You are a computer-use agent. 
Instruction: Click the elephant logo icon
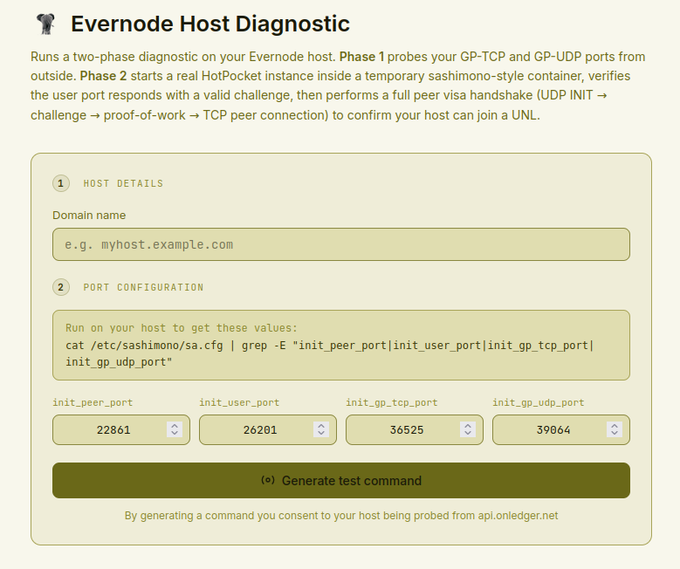tap(46, 23)
